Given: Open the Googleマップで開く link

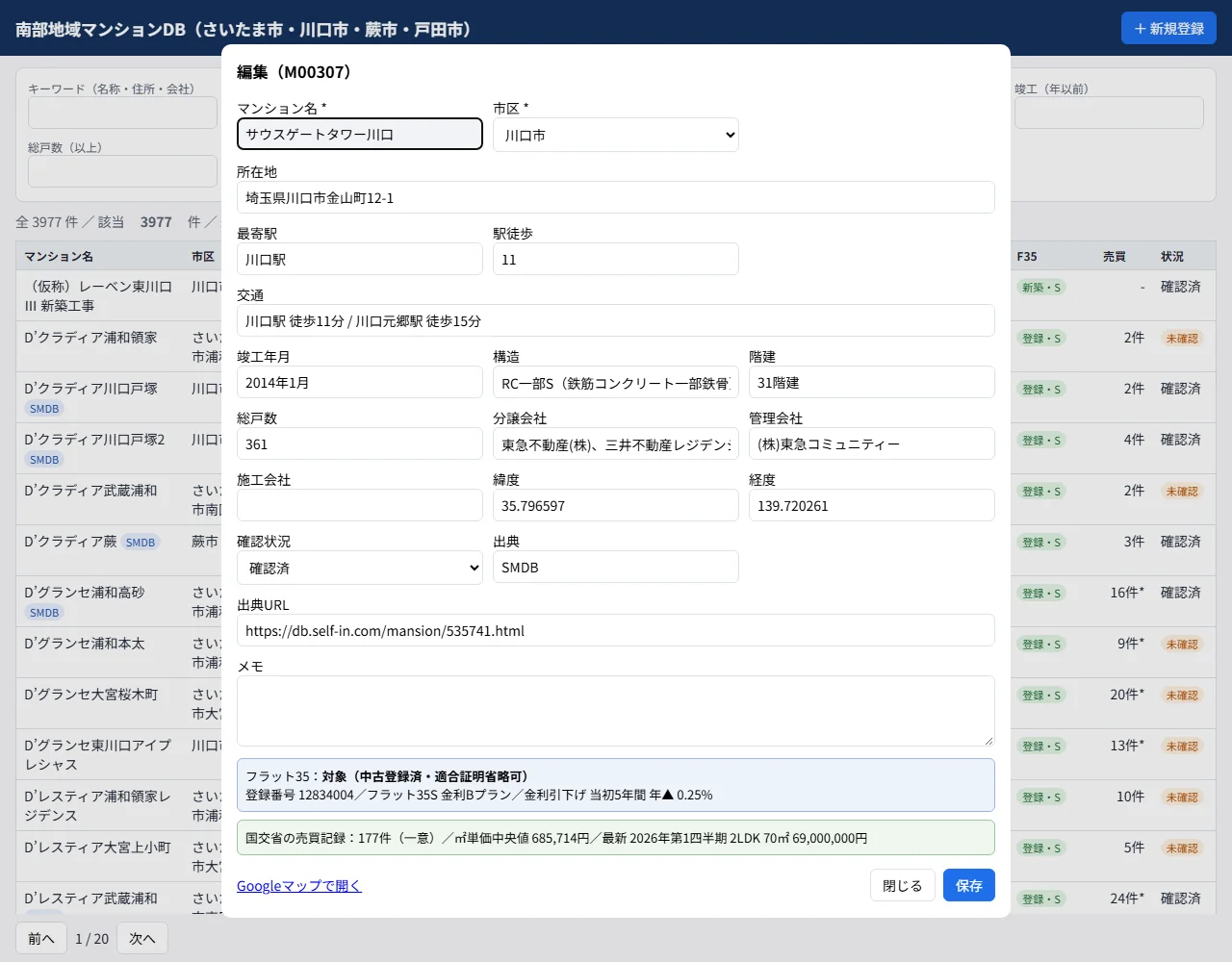Looking at the screenshot, I should [x=299, y=886].
